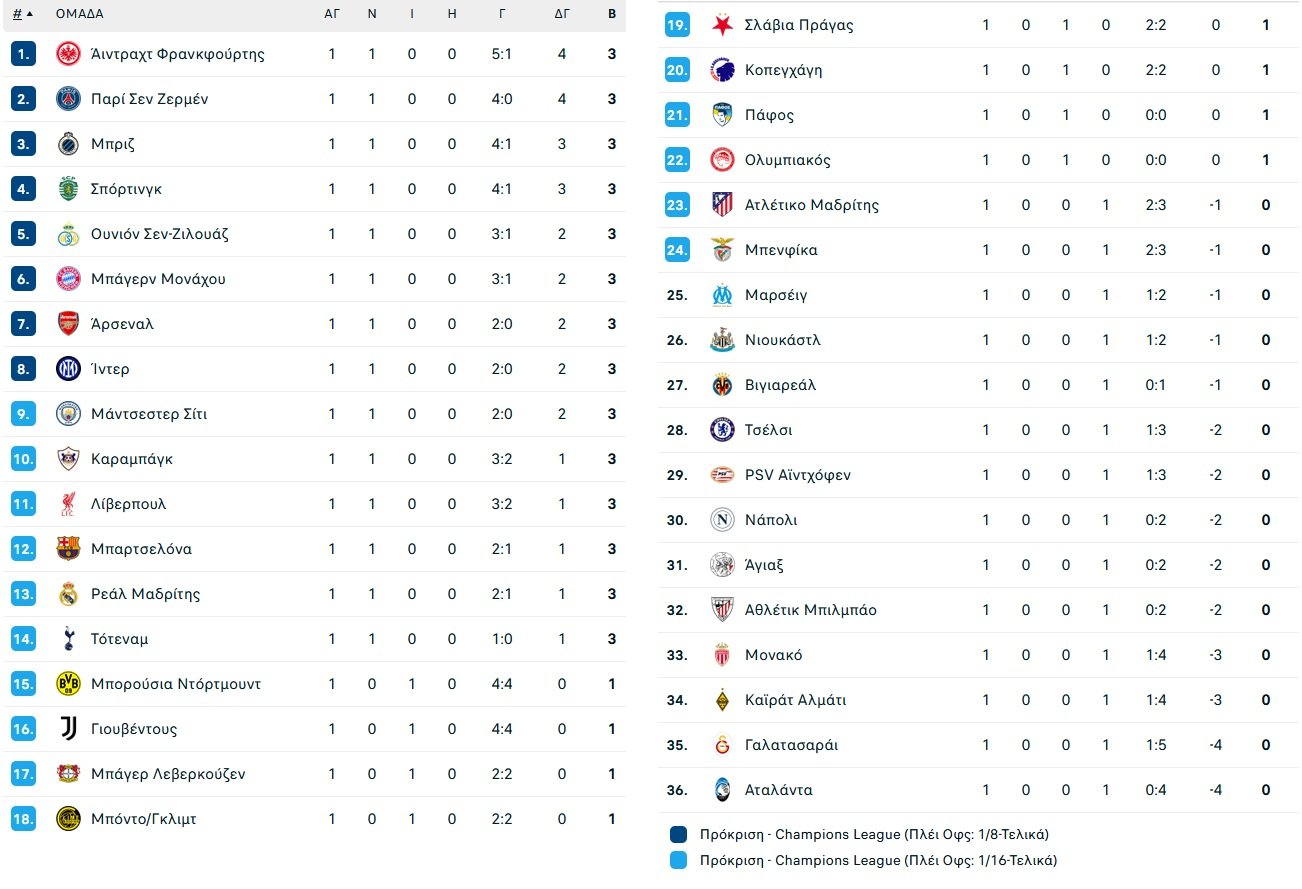1302x889 pixels.
Task: Click the ΟΜΑΔΑ column header
Action: pyautogui.click(x=80, y=14)
